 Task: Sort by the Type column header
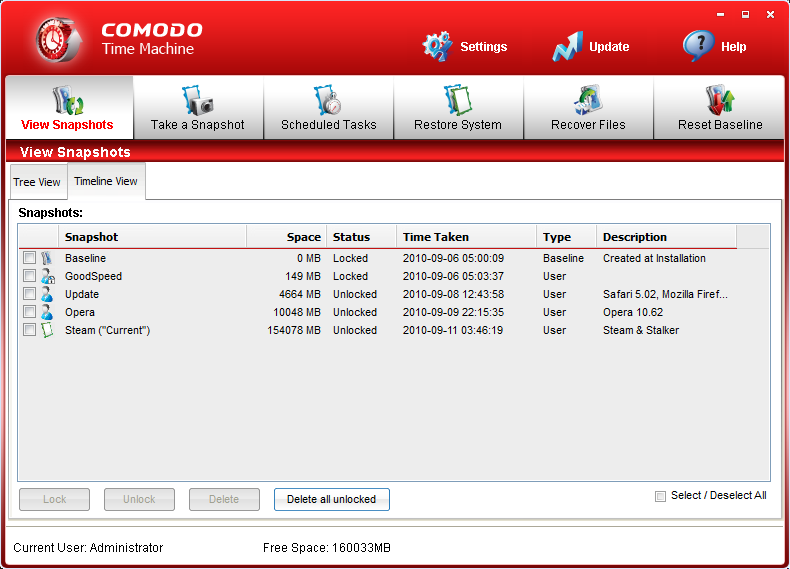click(567, 237)
